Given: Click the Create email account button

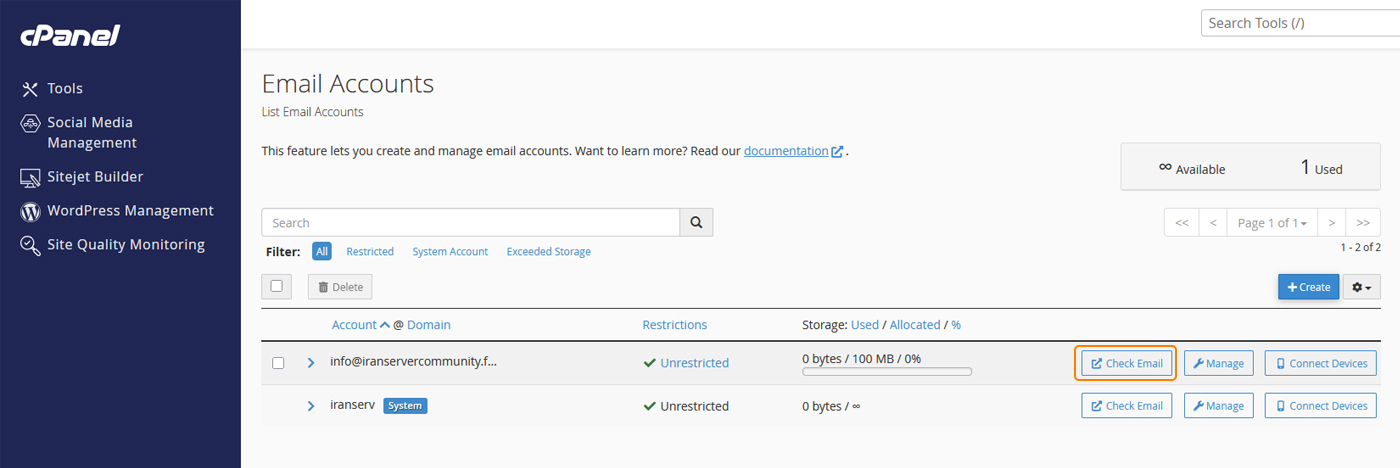Looking at the screenshot, I should [x=1308, y=287].
